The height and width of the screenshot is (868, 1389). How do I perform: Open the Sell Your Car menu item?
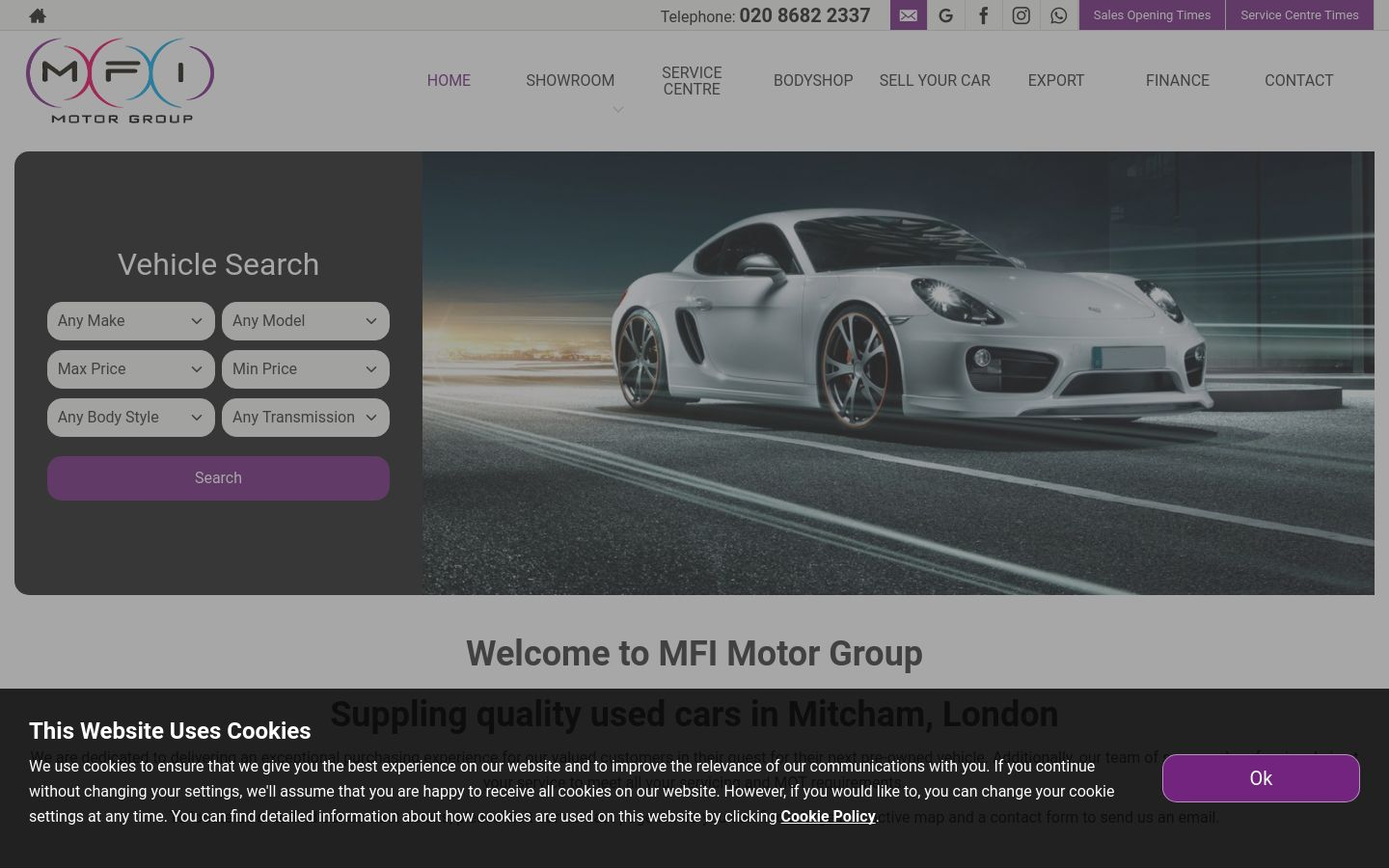pos(935,81)
